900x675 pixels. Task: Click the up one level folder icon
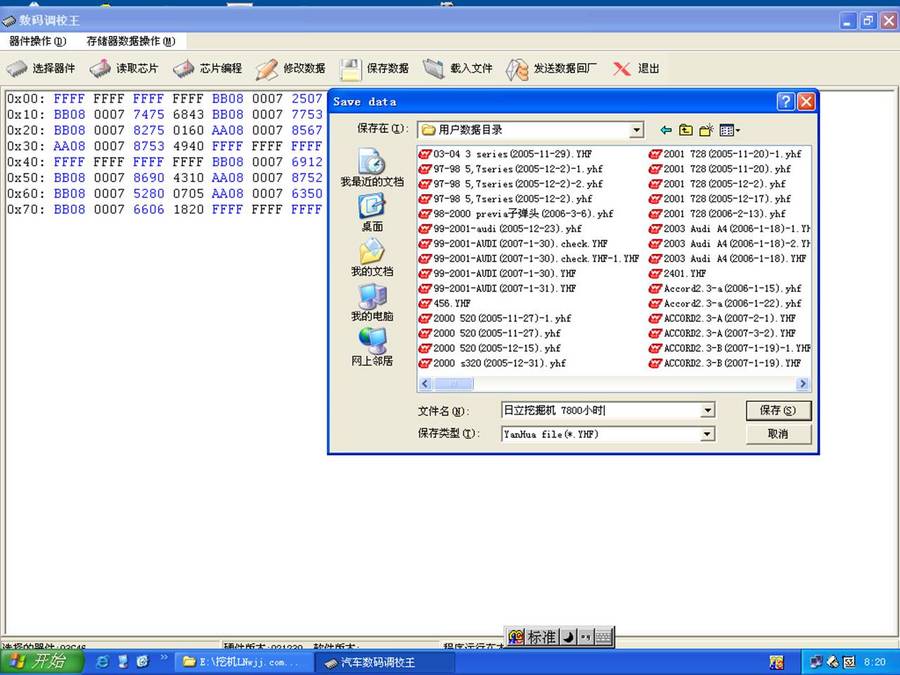(686, 130)
